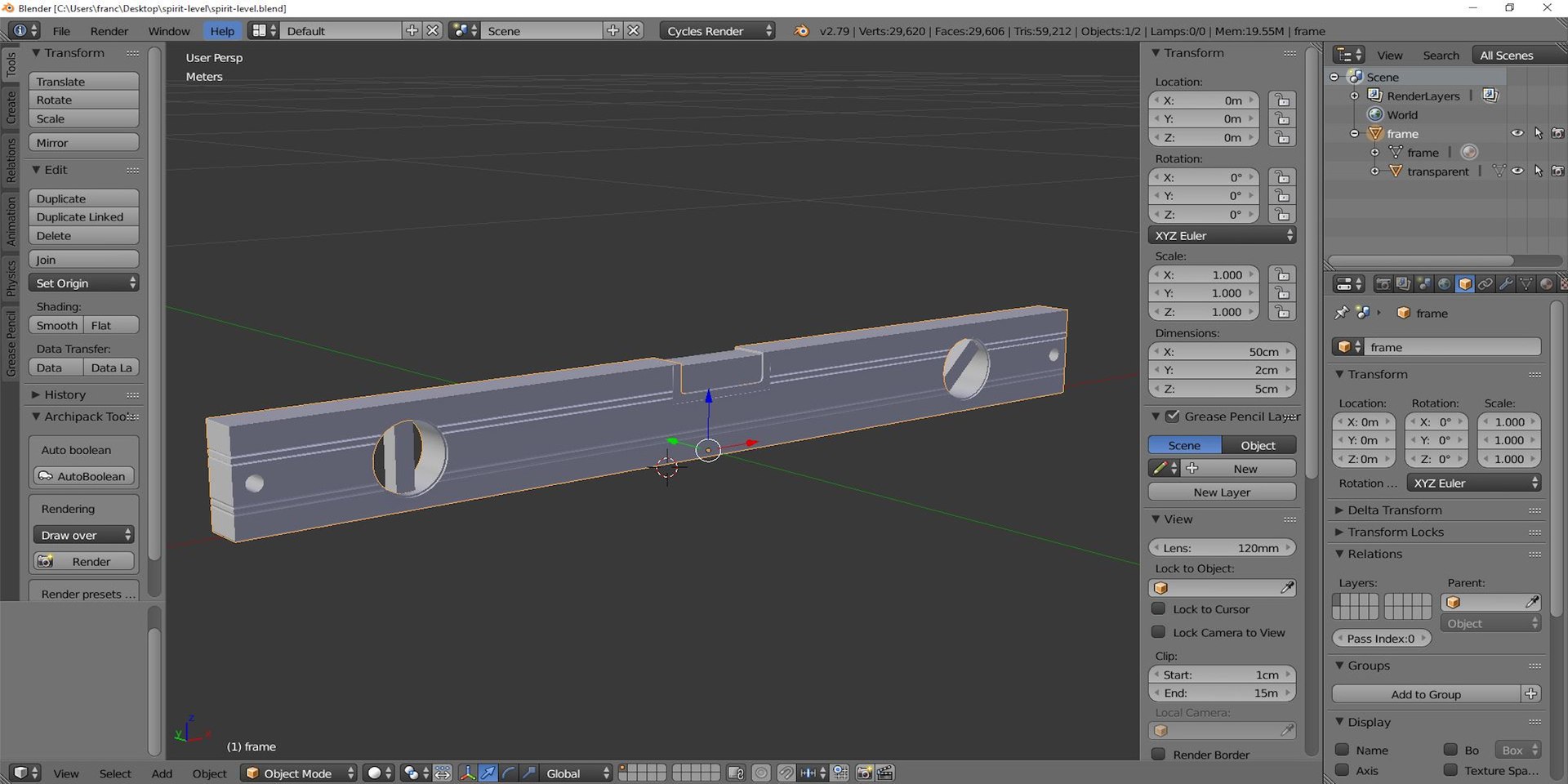1568x784 pixels.
Task: Enable Lock to Cursor checkbox
Action: point(1158,608)
